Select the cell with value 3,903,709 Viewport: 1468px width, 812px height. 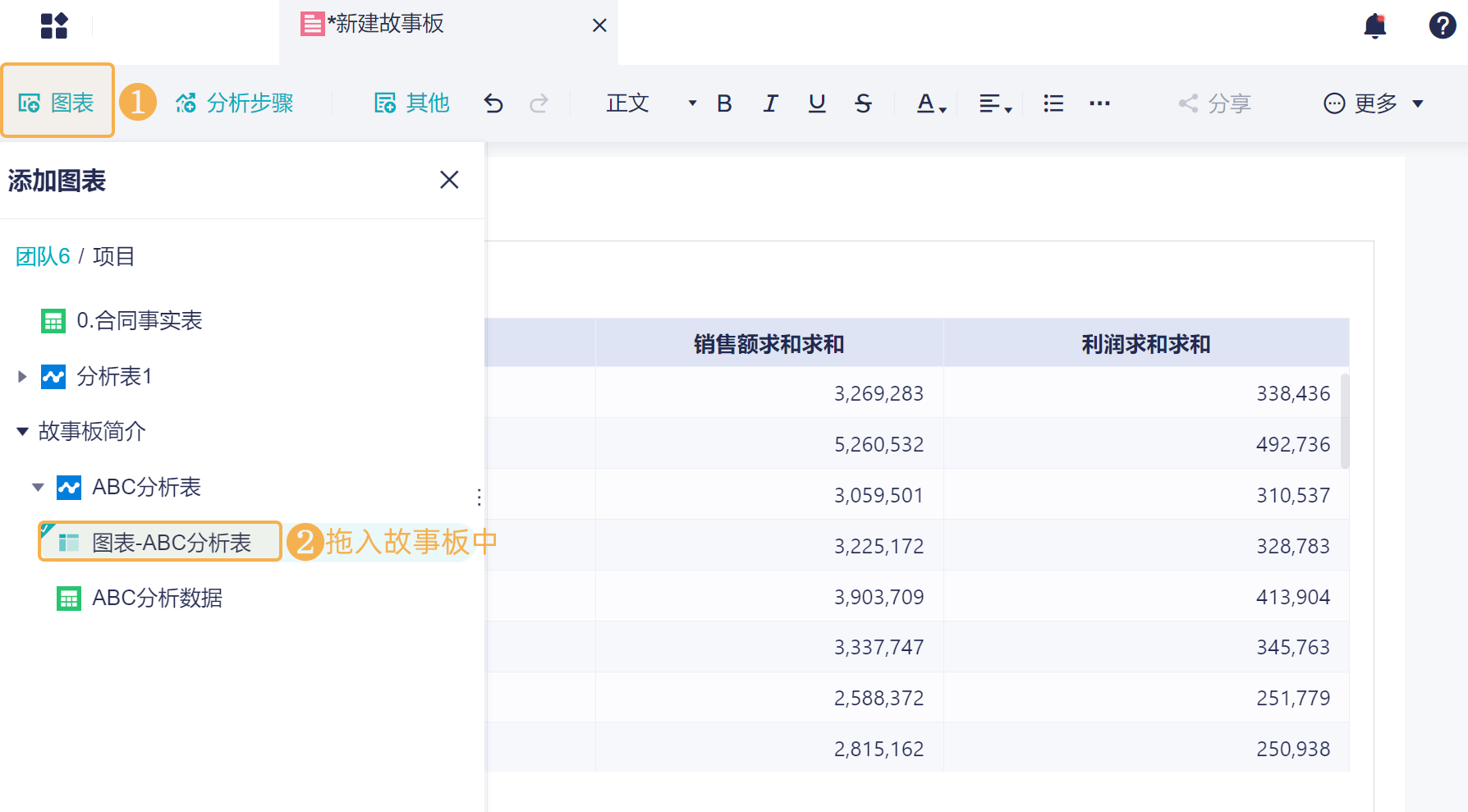769,597
